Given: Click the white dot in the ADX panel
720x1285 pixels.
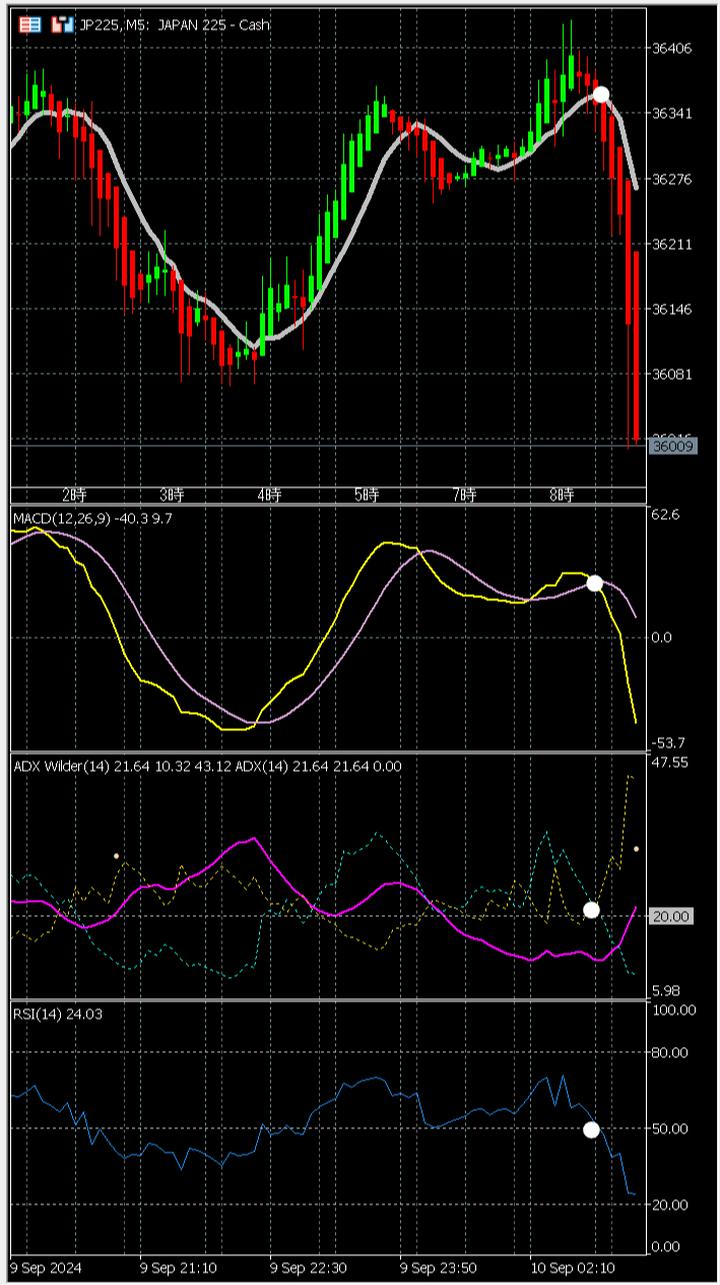Looking at the screenshot, I should (x=591, y=909).
